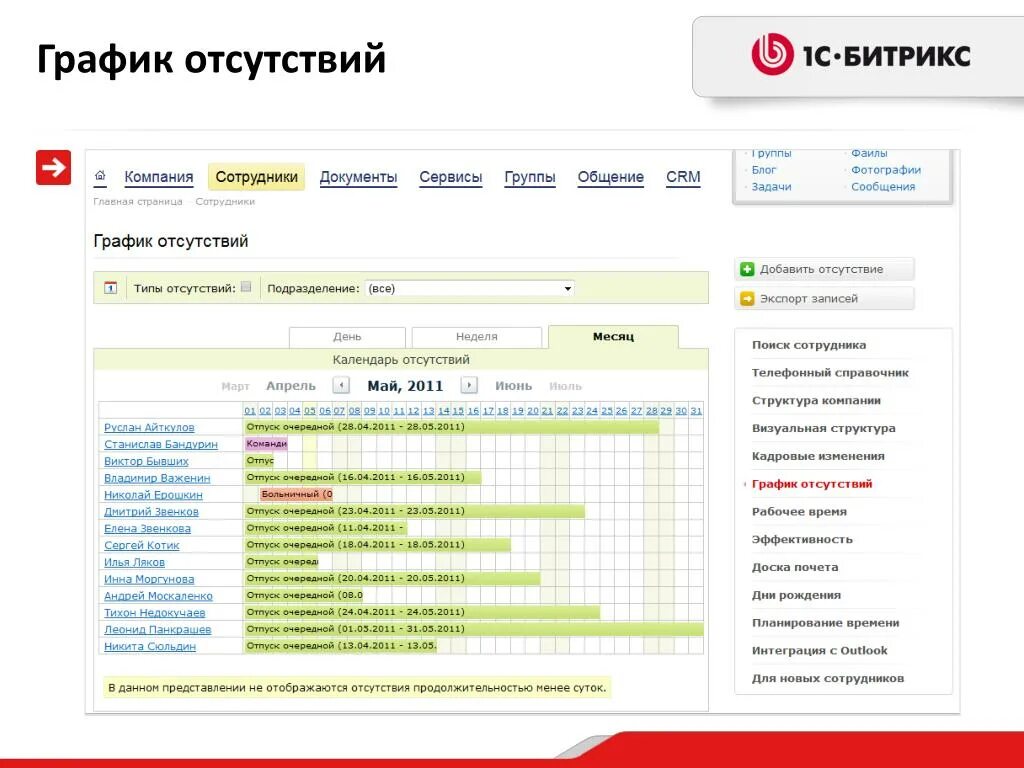1024x768 pixels.
Task: Open Андрей Москаленко profile link
Action: coord(158,596)
